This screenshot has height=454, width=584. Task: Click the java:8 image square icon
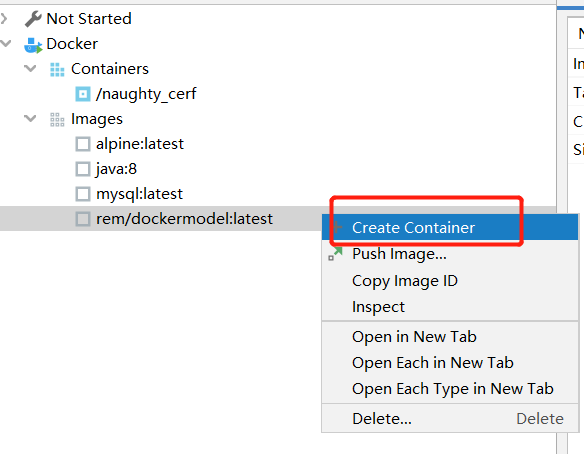83,169
